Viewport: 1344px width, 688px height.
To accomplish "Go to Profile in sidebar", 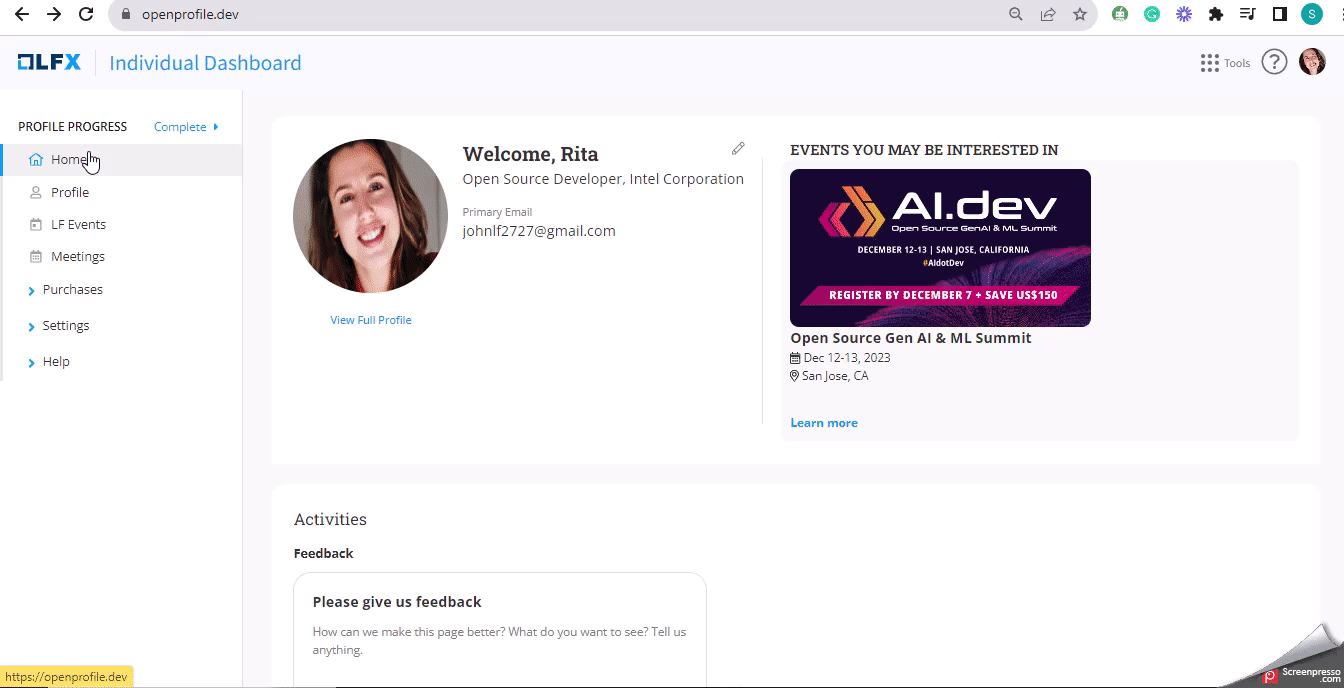I will pyautogui.click(x=70, y=192).
